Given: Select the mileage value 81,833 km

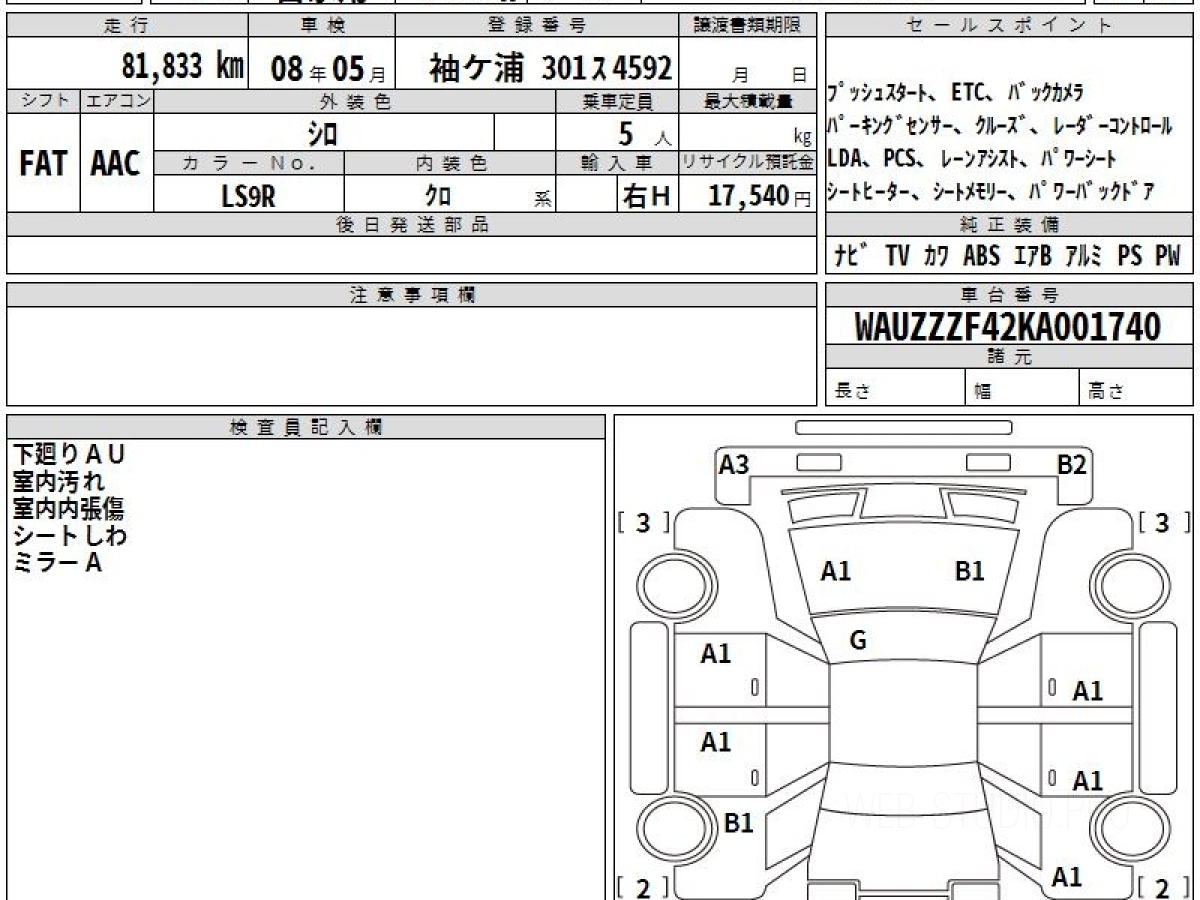Looking at the screenshot, I should pyautogui.click(x=183, y=67).
